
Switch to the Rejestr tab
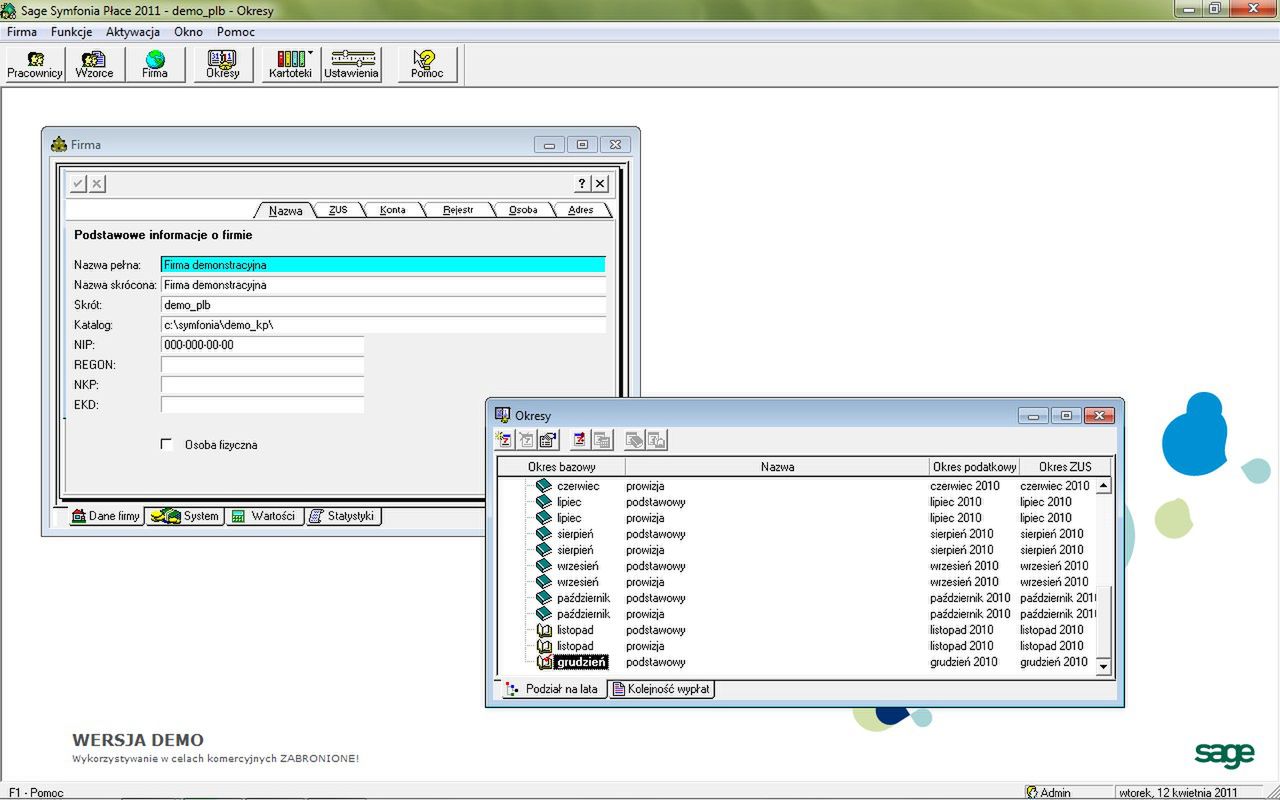point(458,210)
